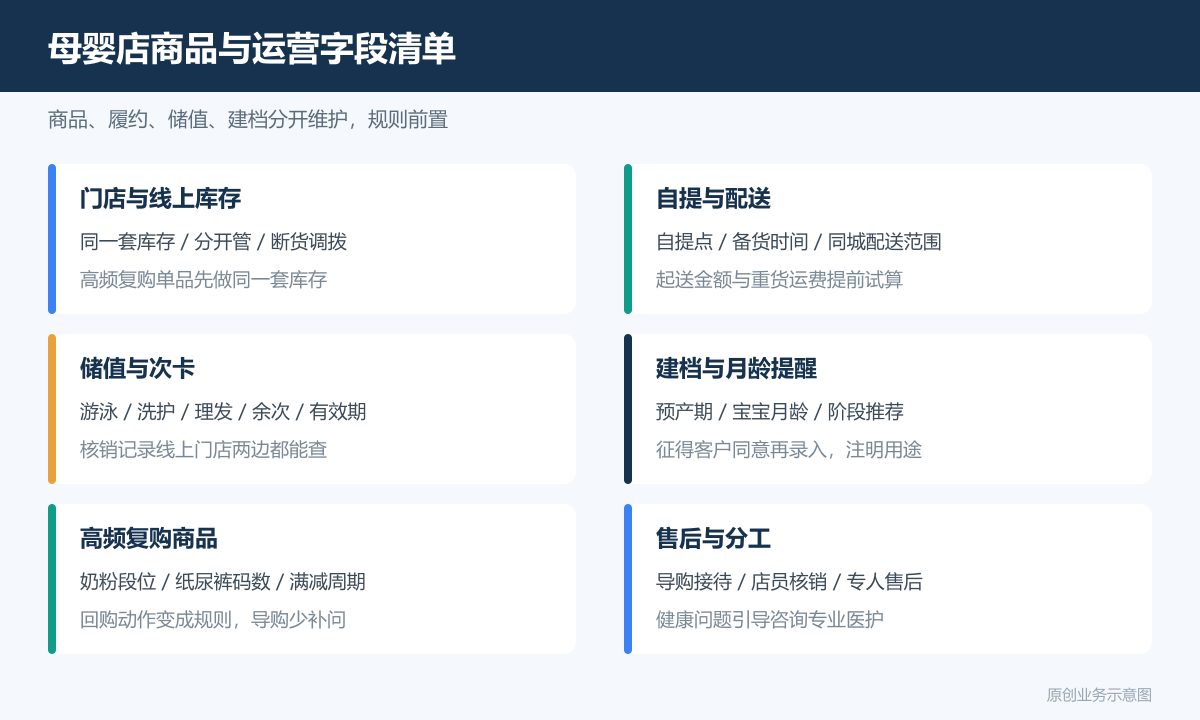Click the line 同一套库存 / 分开管 / 断货调拨
The width and height of the screenshot is (1200, 720).
click(x=213, y=242)
